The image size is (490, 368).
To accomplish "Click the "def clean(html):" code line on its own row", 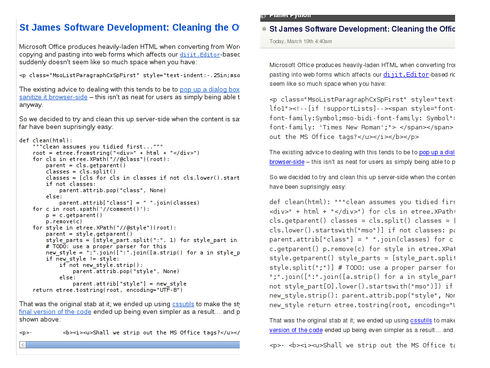I will [46, 140].
